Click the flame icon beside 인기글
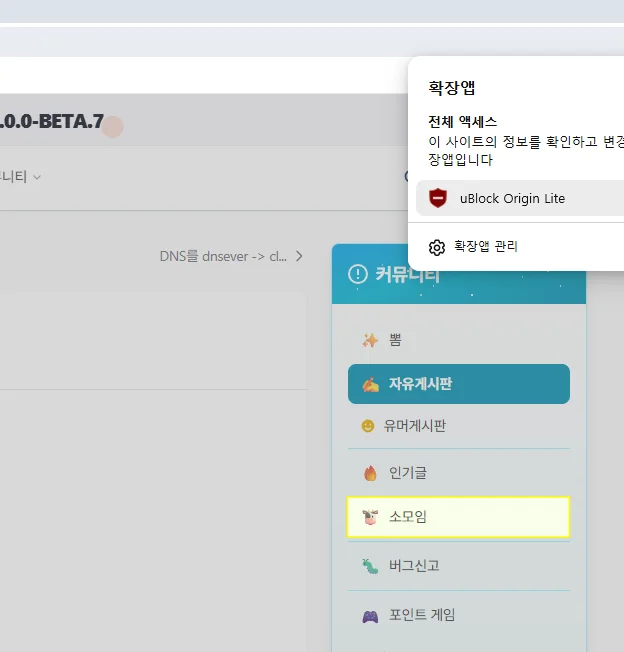 370,473
